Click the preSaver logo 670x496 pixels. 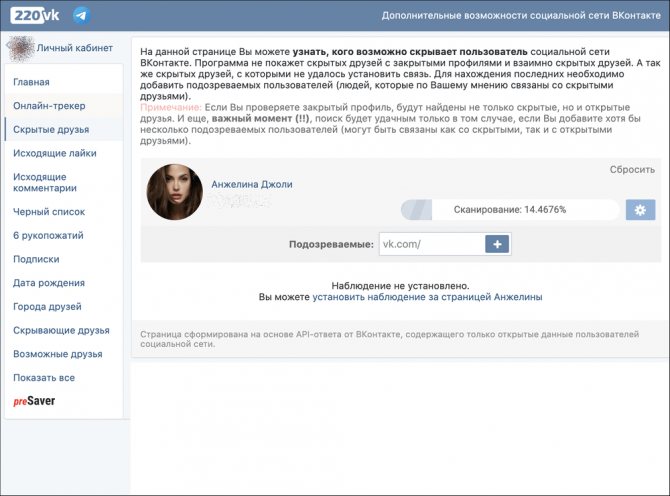[34, 401]
